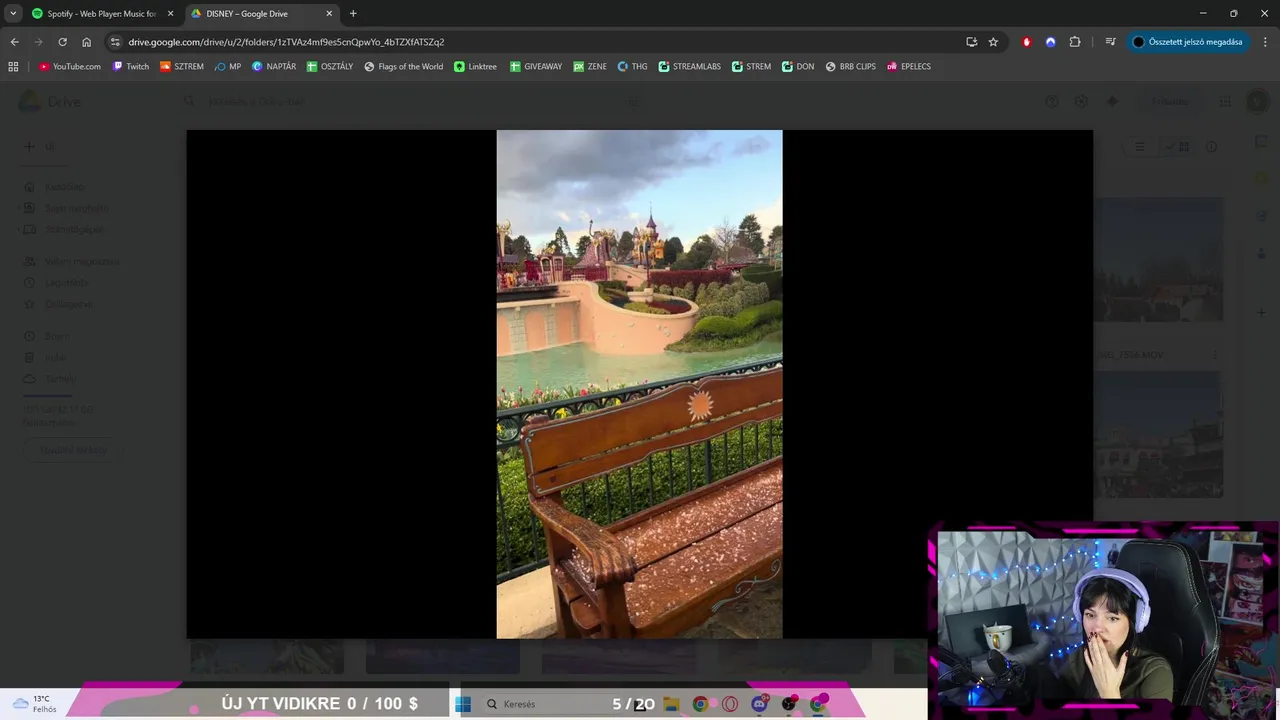Open the NAPTÁR bookmark

(x=274, y=66)
